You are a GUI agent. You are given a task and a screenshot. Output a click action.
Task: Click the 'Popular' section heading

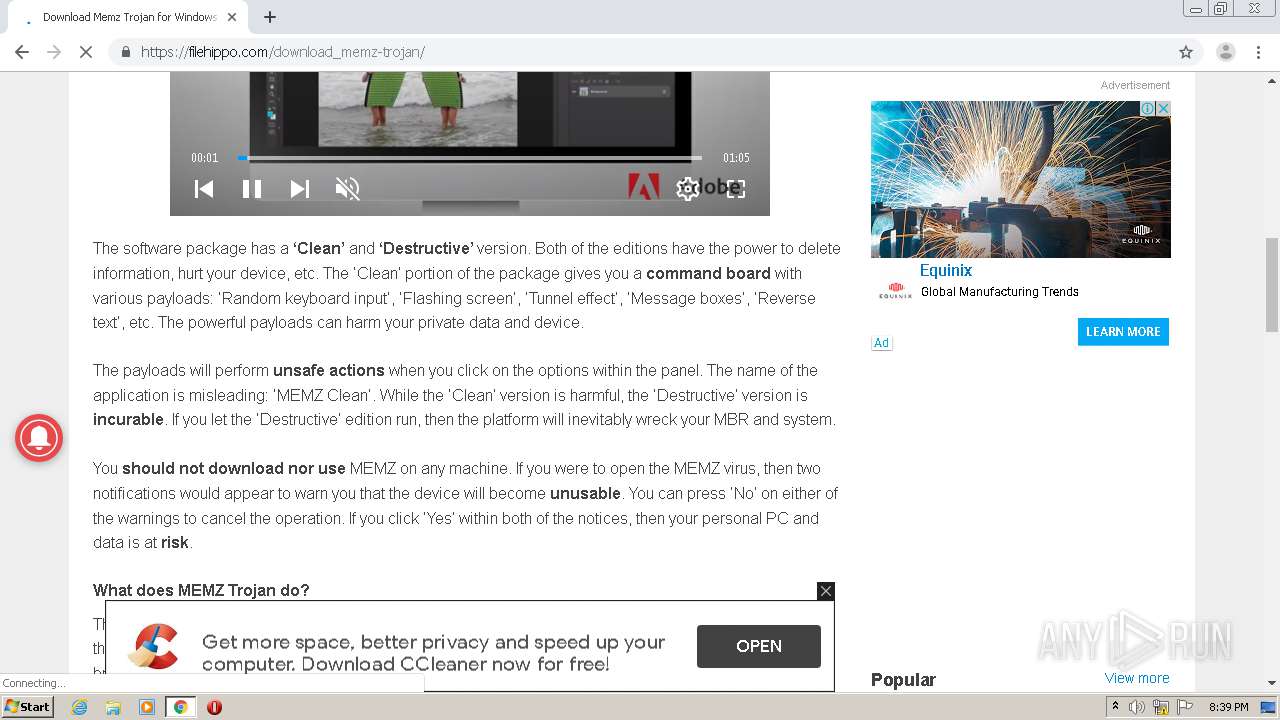click(903, 679)
